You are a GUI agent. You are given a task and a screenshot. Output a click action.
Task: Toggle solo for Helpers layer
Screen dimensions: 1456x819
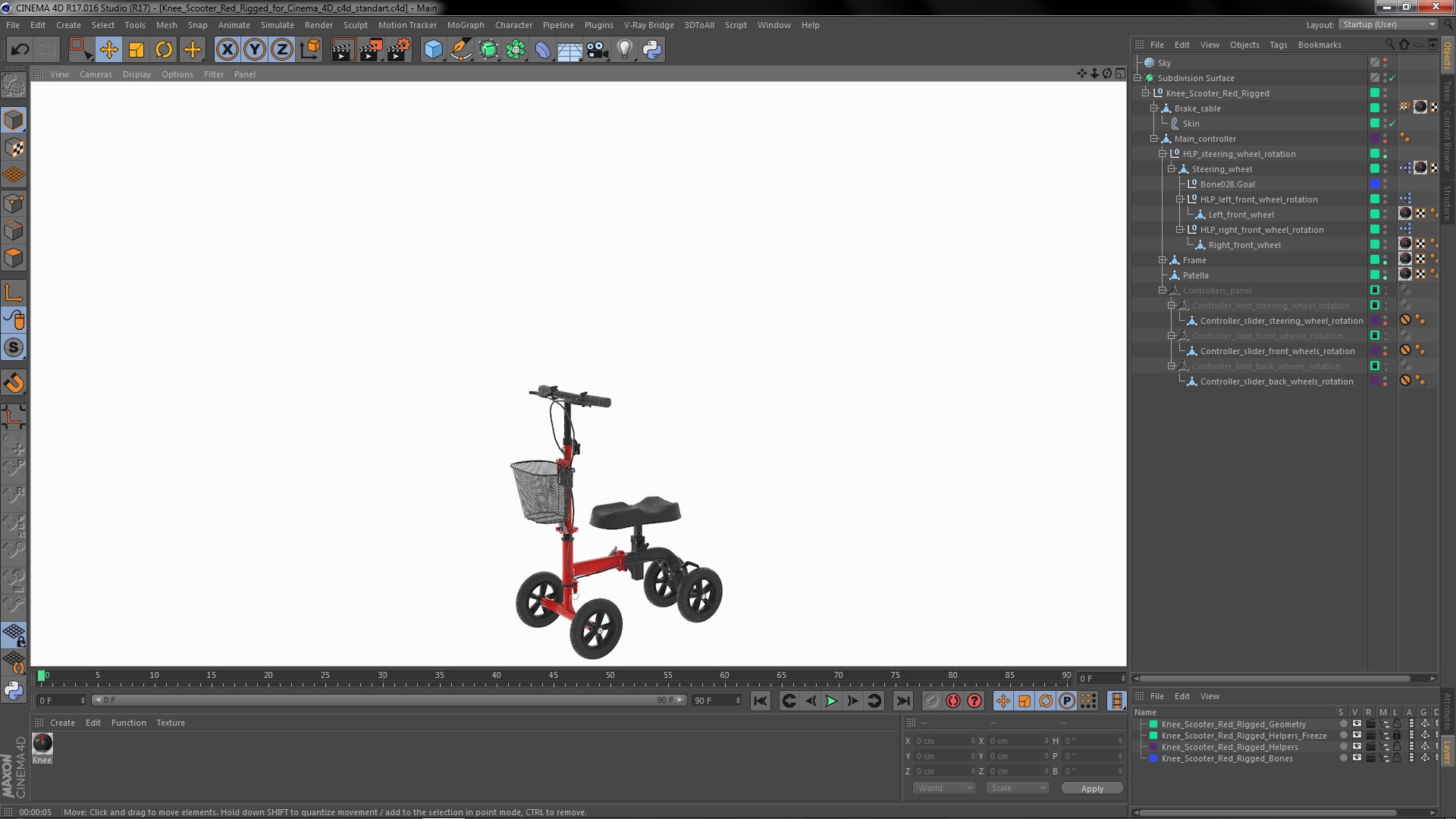point(1344,747)
